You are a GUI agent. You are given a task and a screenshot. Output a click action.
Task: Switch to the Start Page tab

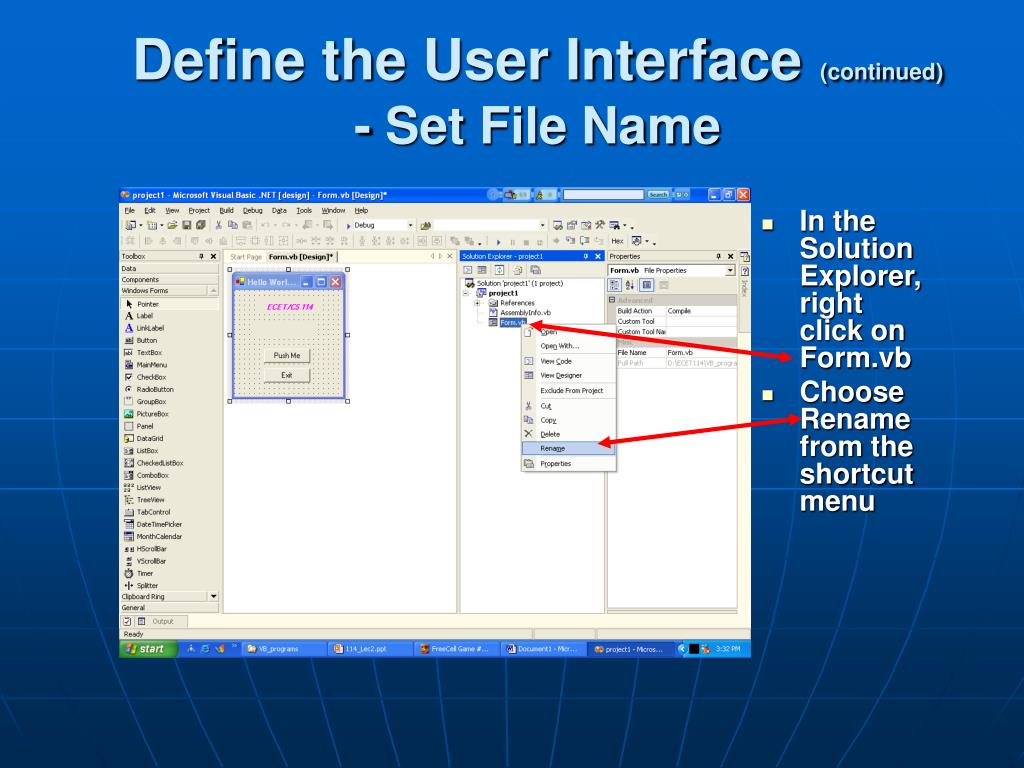[x=246, y=257]
